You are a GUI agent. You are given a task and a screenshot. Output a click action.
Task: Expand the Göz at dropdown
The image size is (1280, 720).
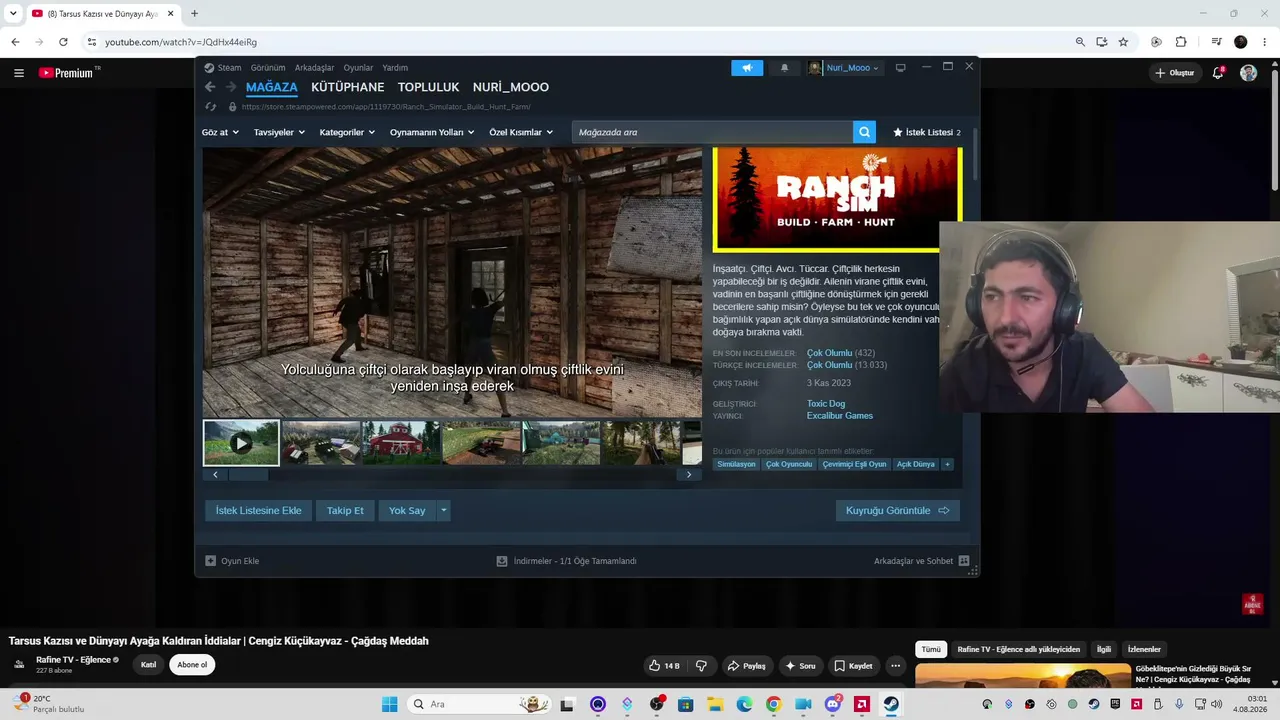coord(220,132)
